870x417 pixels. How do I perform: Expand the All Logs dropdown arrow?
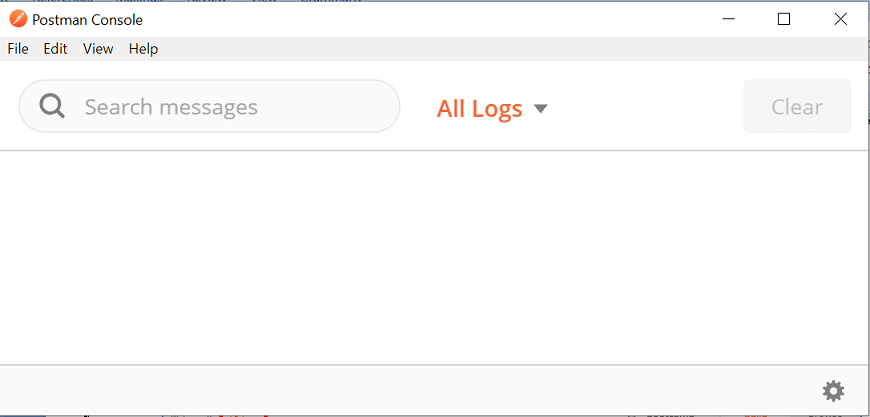pos(540,108)
